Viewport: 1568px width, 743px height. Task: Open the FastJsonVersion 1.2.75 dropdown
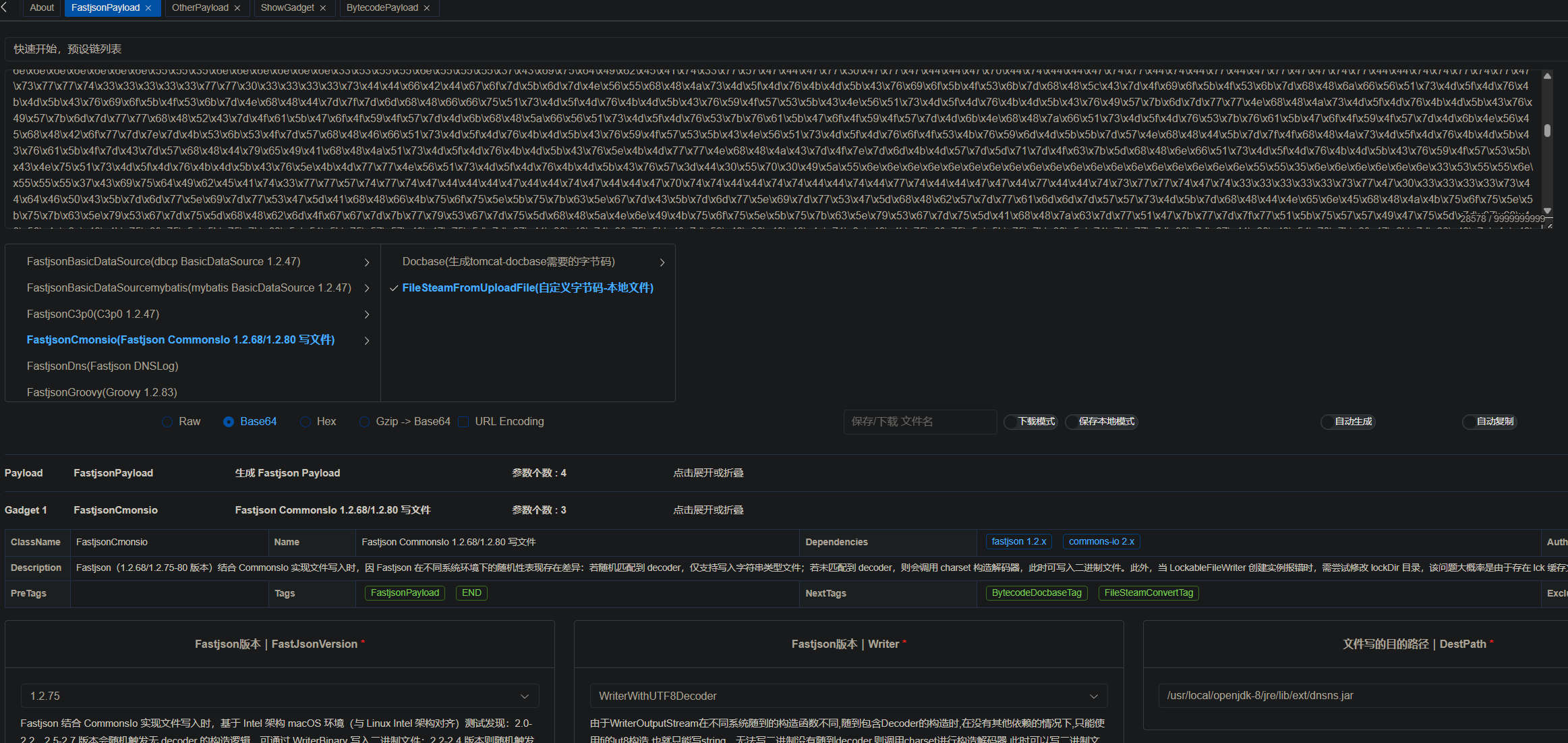click(280, 696)
